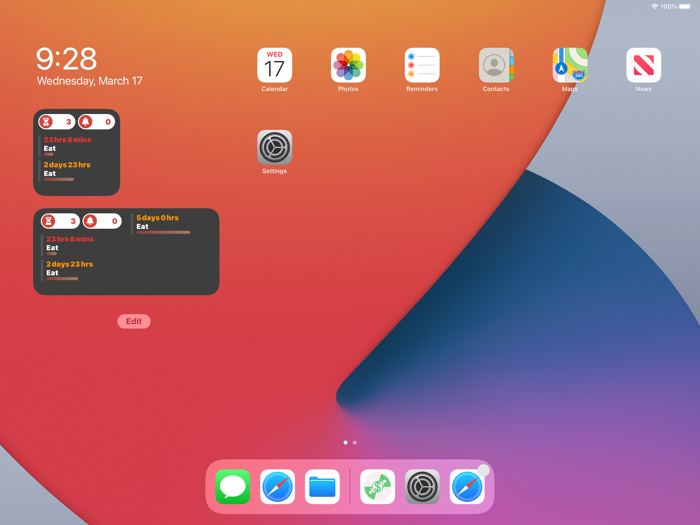Launch Safari next to Messages in dock
The height and width of the screenshot is (525, 700).
tap(277, 487)
